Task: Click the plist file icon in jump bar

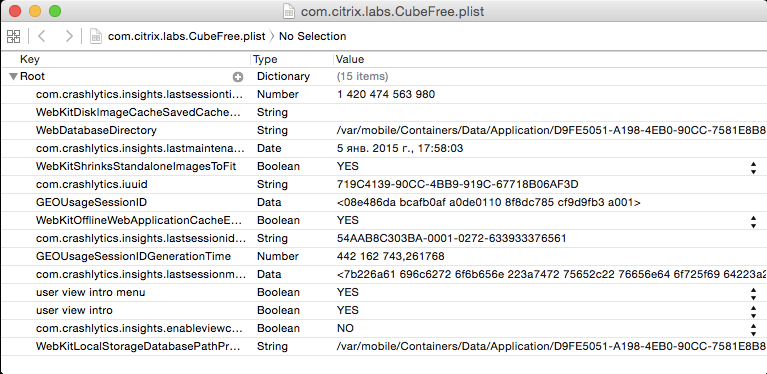Action: [x=95, y=36]
